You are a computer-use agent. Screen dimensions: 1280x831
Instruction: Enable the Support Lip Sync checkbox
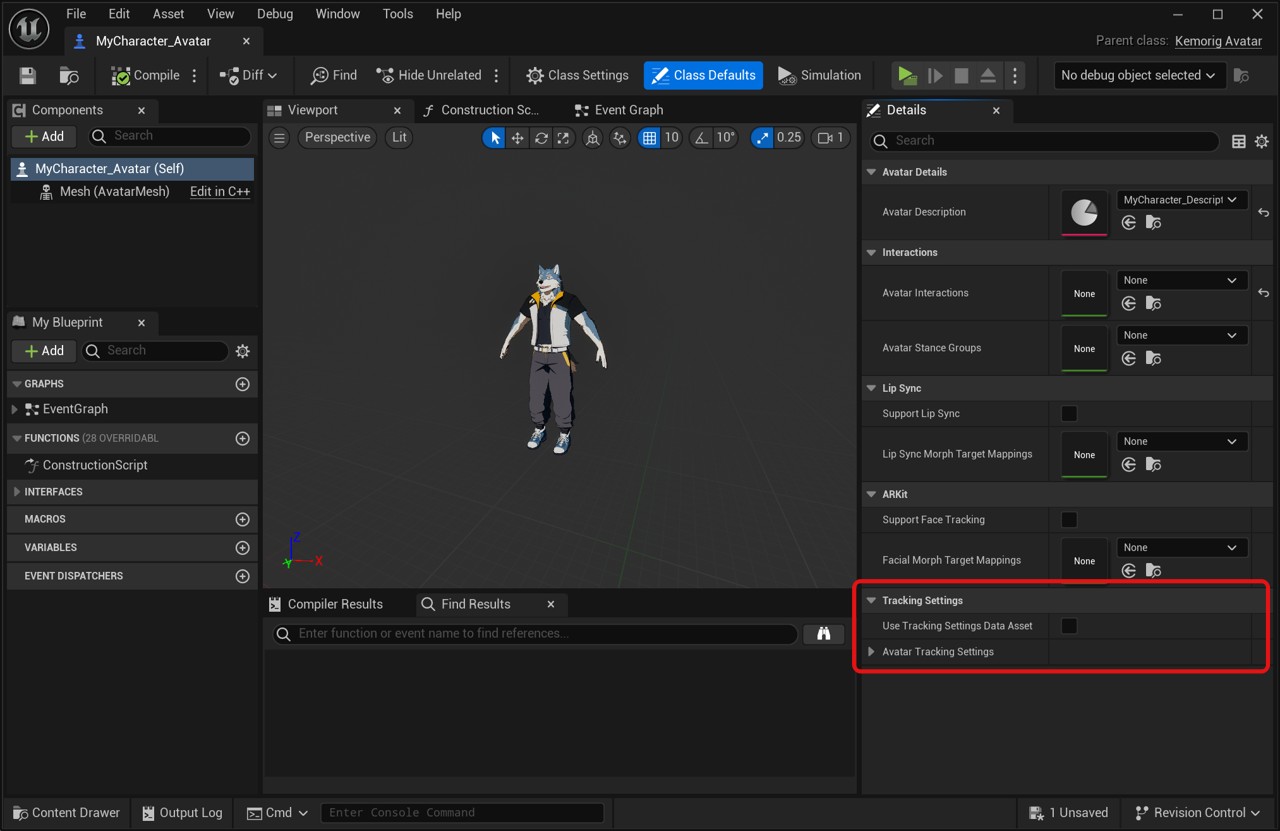(1069, 414)
